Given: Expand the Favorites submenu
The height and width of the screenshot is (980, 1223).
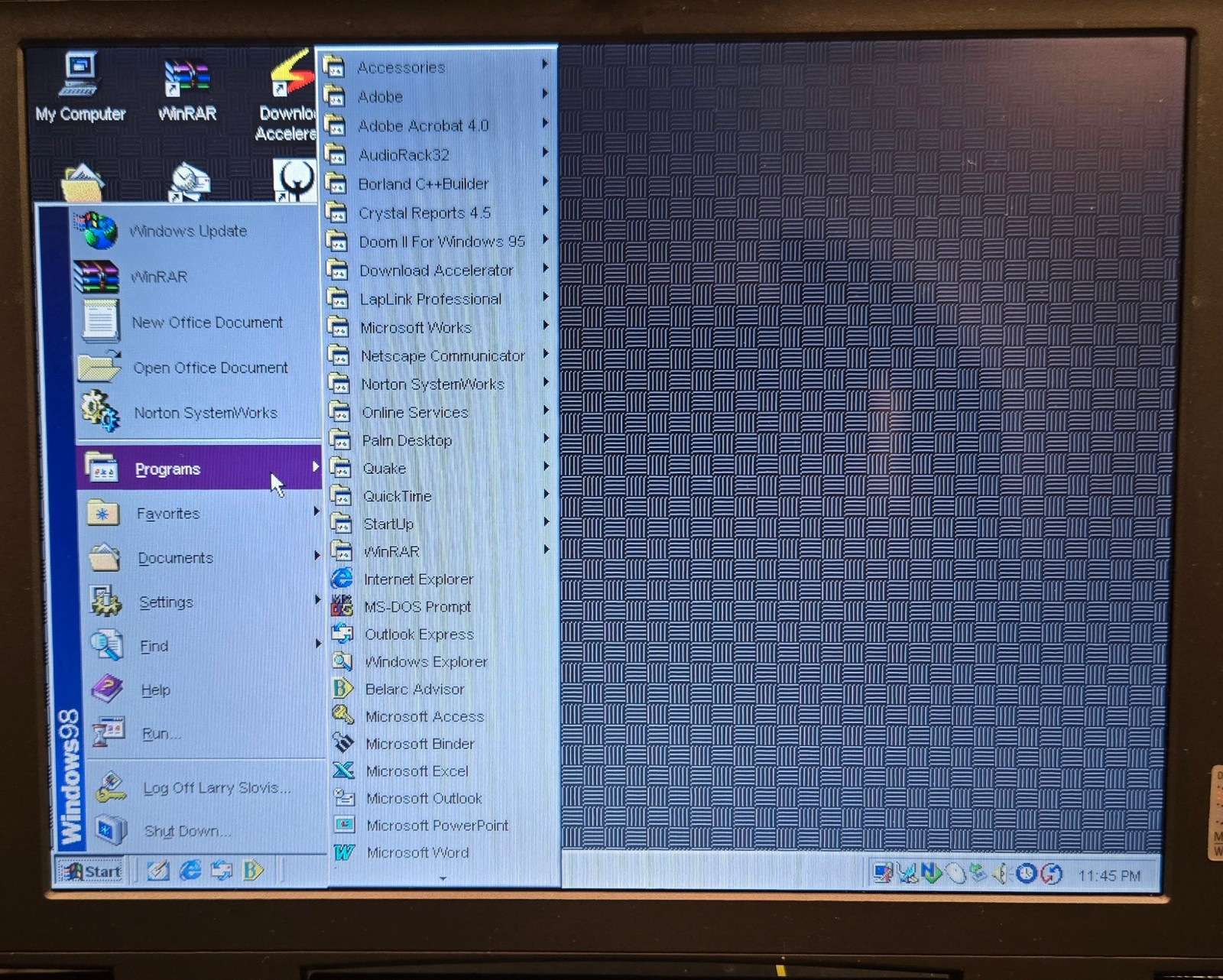Looking at the screenshot, I should tap(201, 514).
